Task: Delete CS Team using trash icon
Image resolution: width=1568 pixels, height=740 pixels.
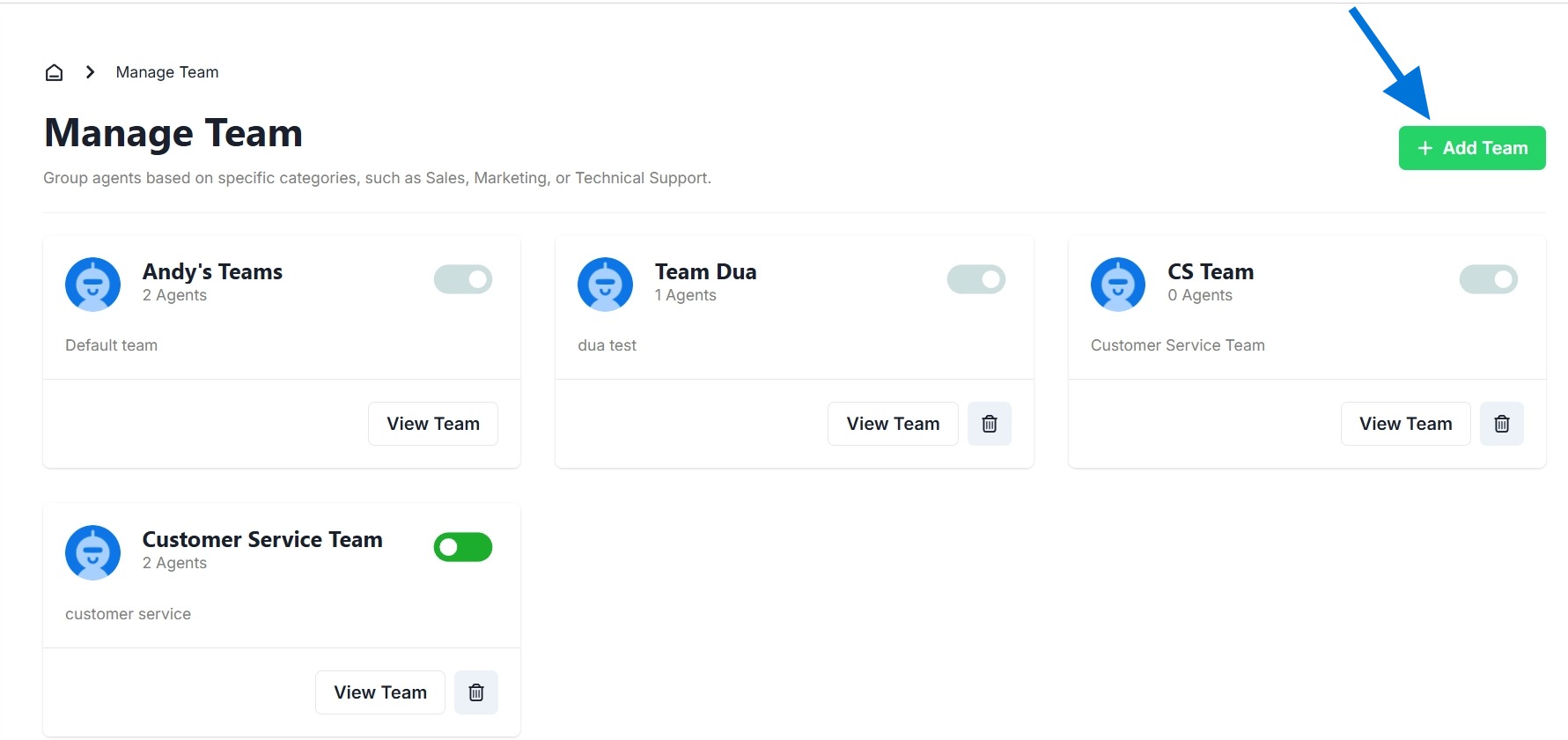Action: tap(1501, 424)
